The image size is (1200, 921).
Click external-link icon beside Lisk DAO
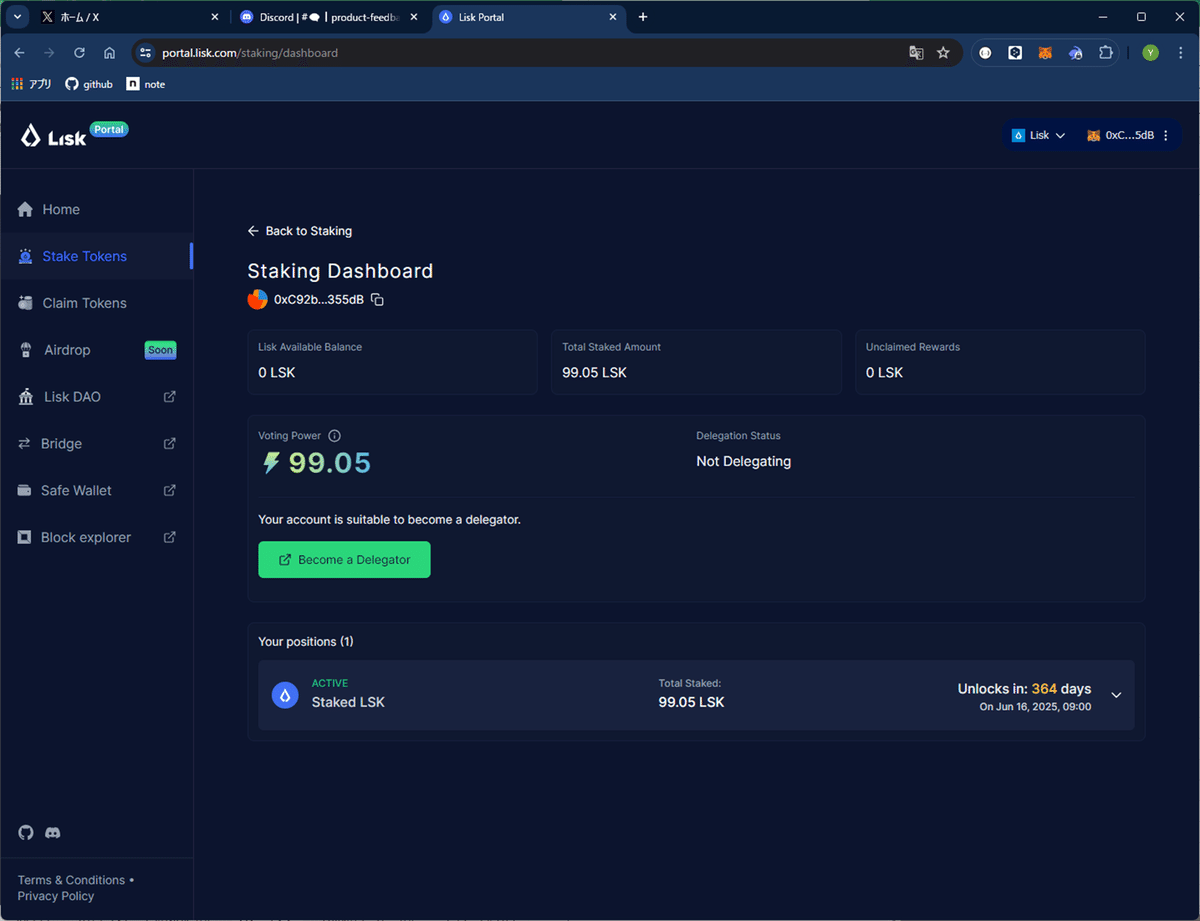tap(169, 396)
